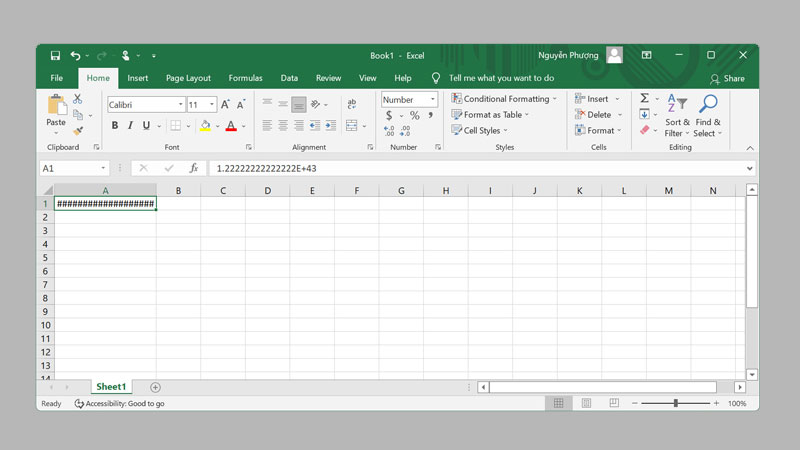Screen dimensions: 800x450
Task: Toggle Underline formatting
Action: coord(146,126)
